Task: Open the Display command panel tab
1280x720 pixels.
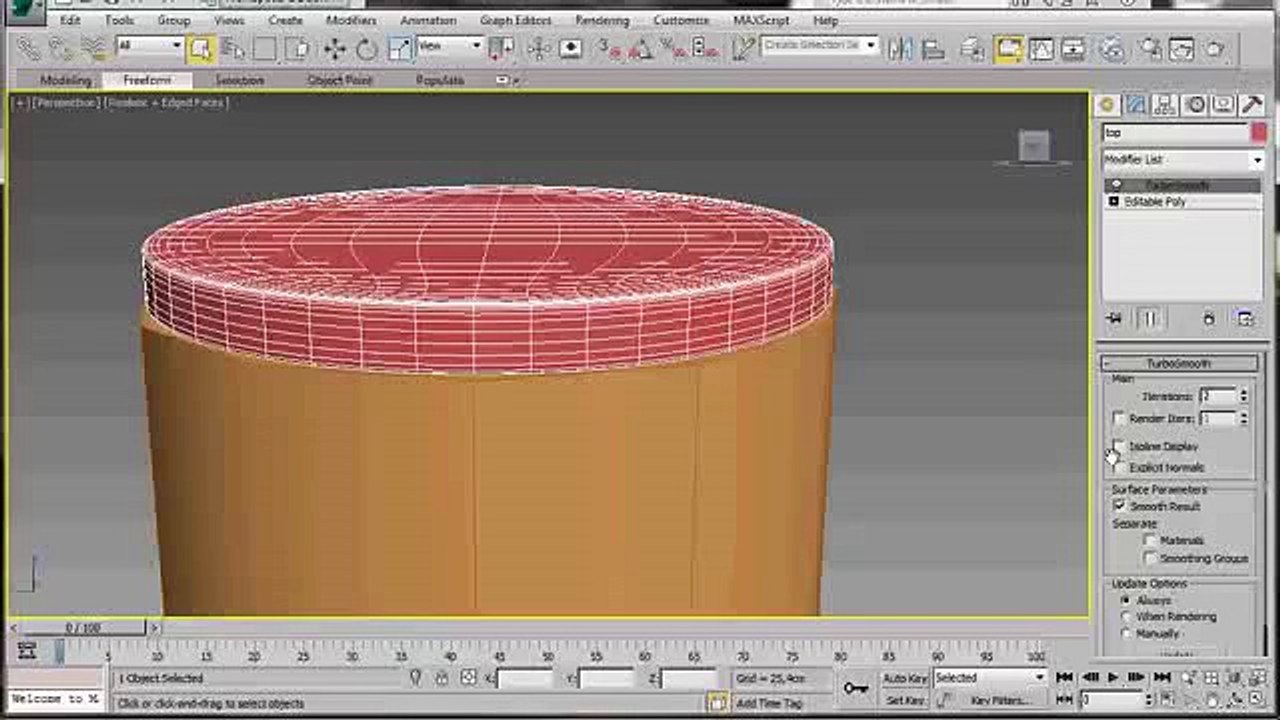Action: (x=1223, y=105)
